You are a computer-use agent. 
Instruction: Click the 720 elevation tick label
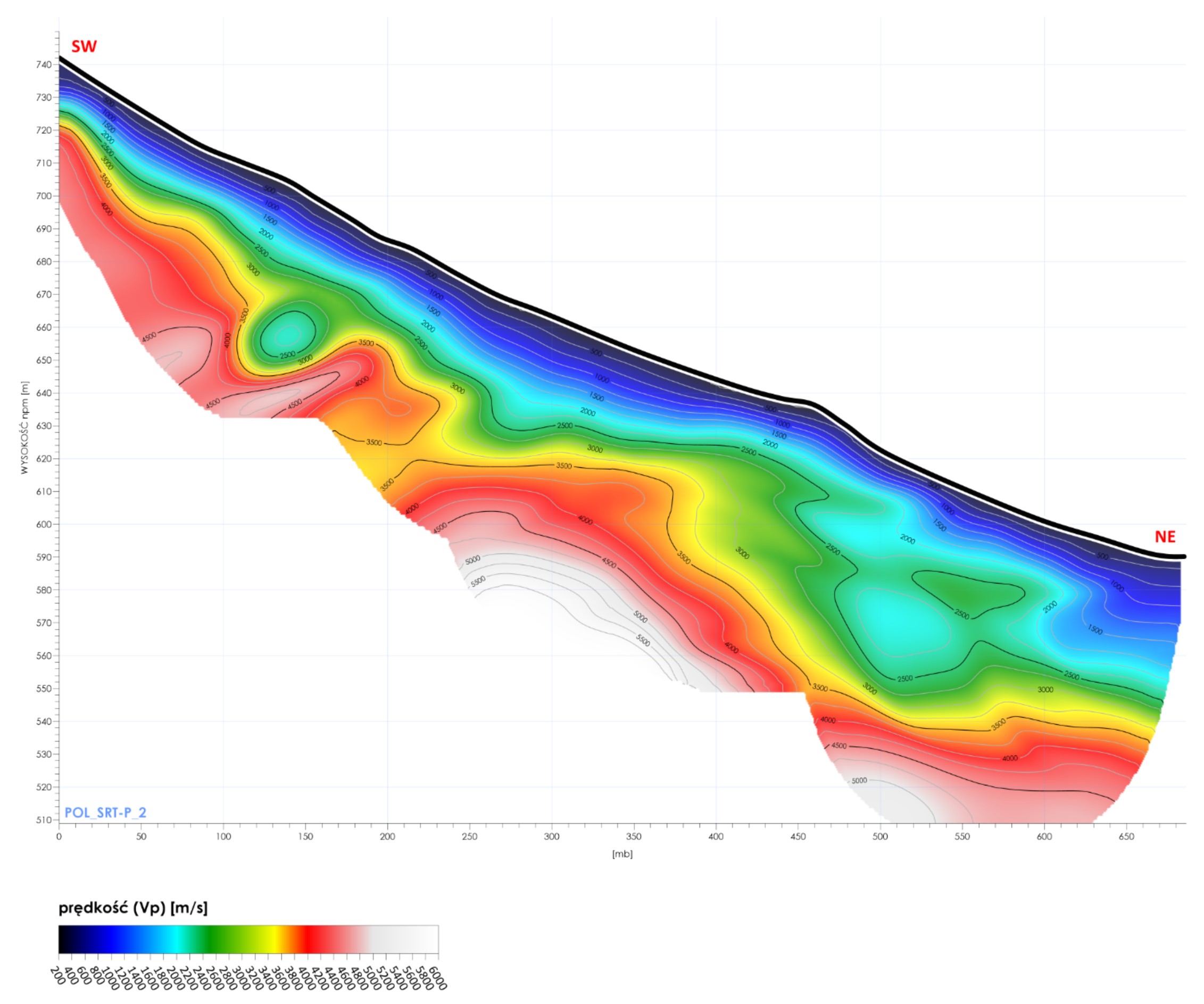pos(44,130)
